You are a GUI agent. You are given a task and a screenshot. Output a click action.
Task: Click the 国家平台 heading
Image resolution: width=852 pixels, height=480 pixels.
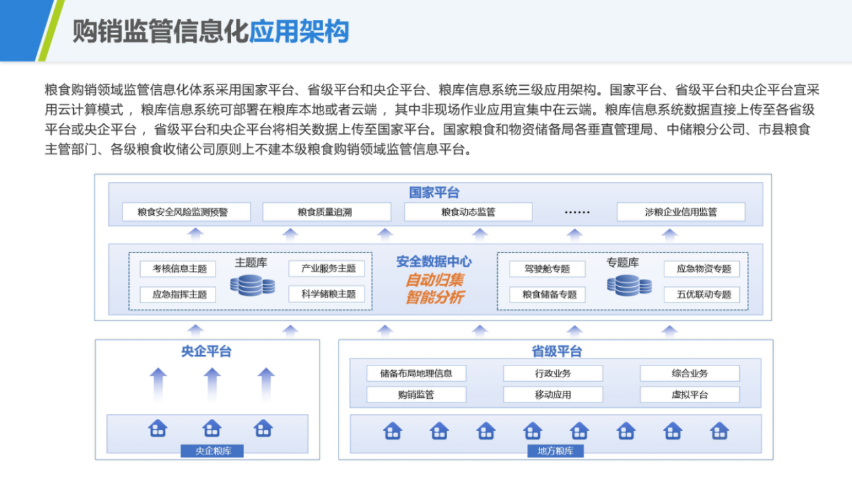434,192
